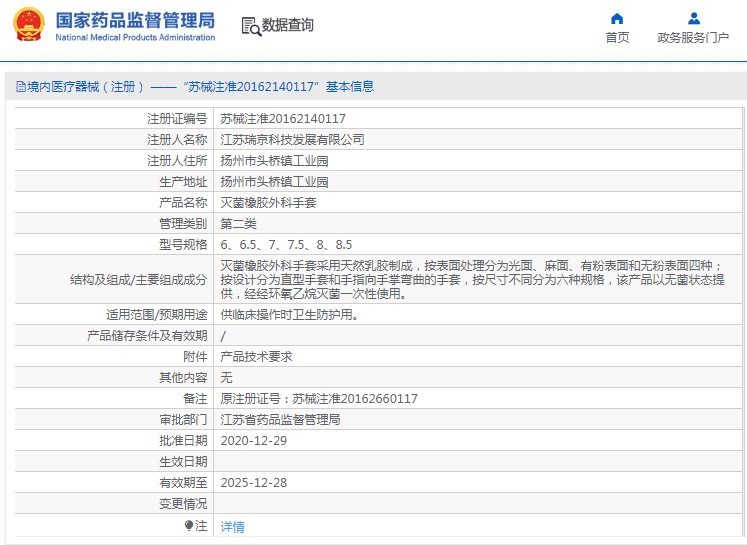Select 江苏省药品监督管理局 cell
This screenshot has height=545, width=747.
(x=280, y=420)
